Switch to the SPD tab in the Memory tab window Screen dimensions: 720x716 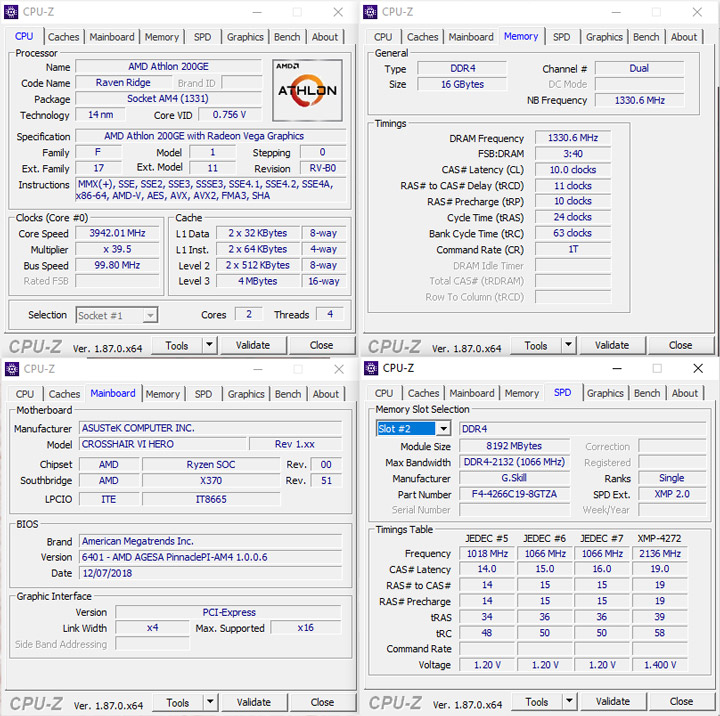[561, 37]
